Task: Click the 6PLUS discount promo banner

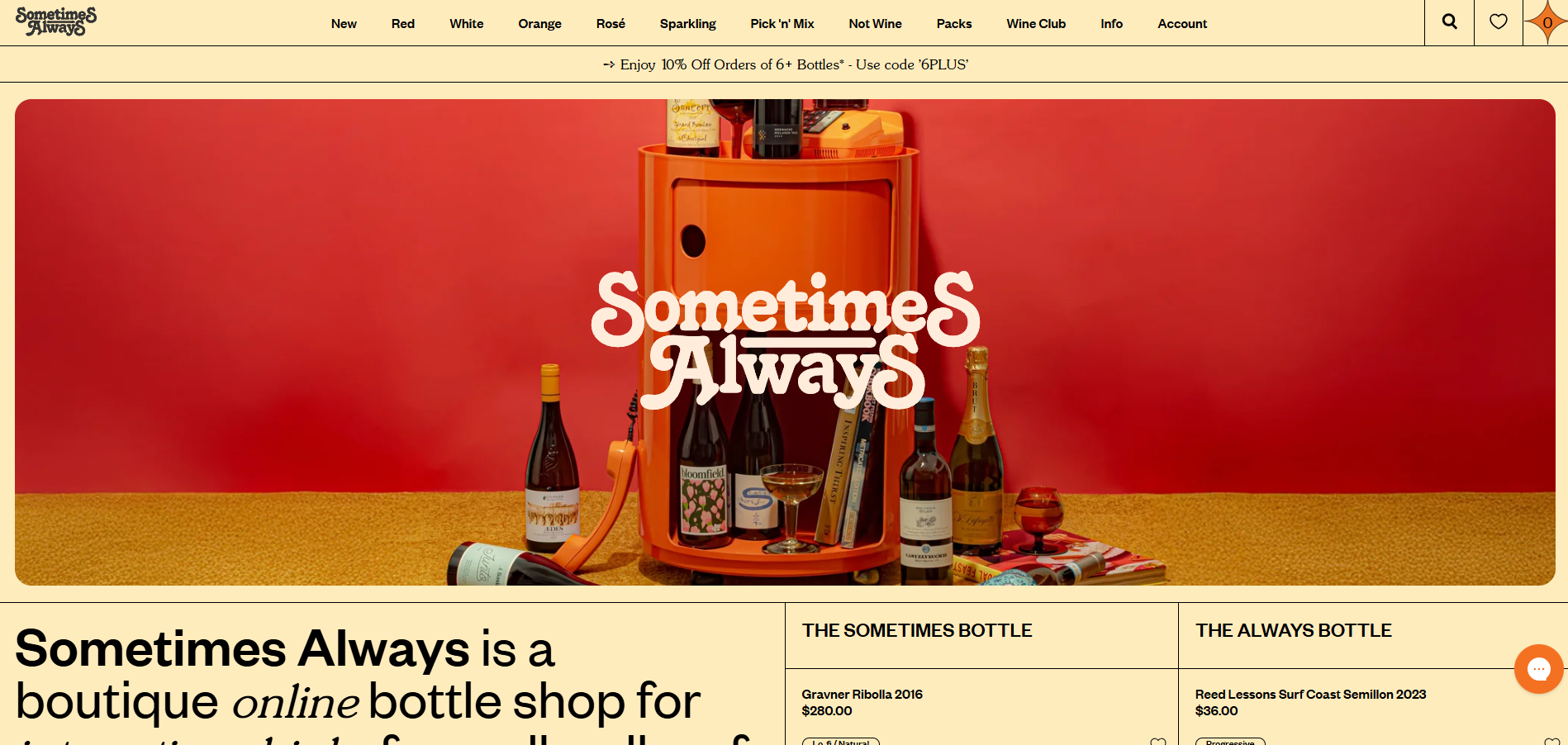Action: point(785,64)
